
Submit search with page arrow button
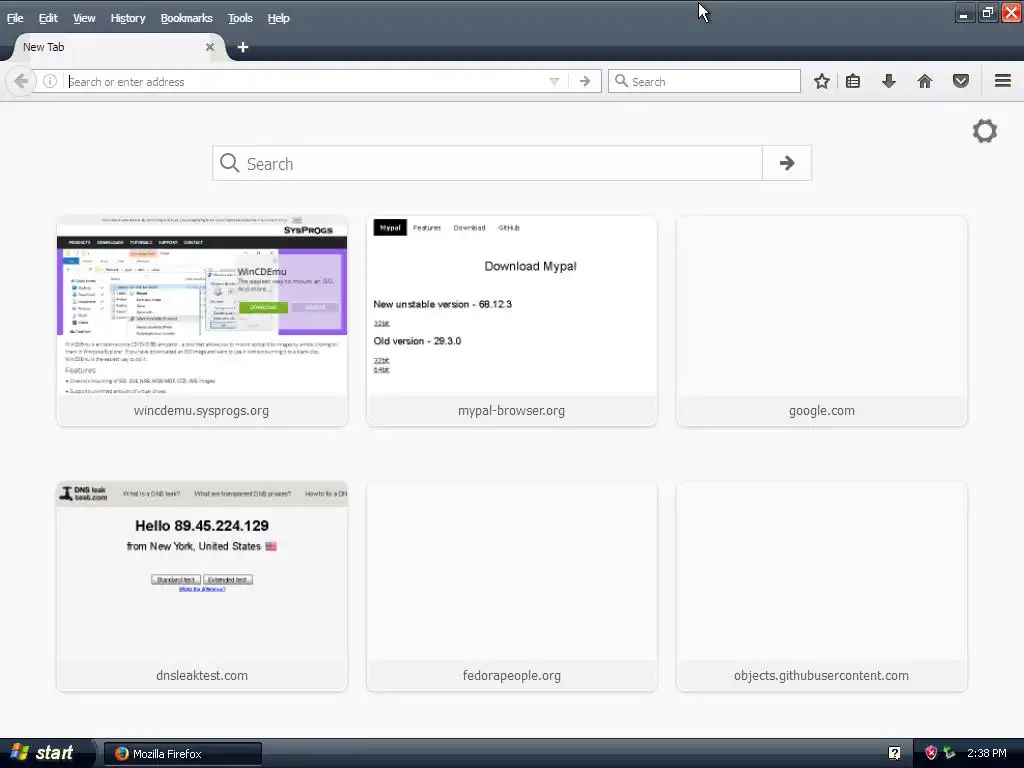(787, 163)
